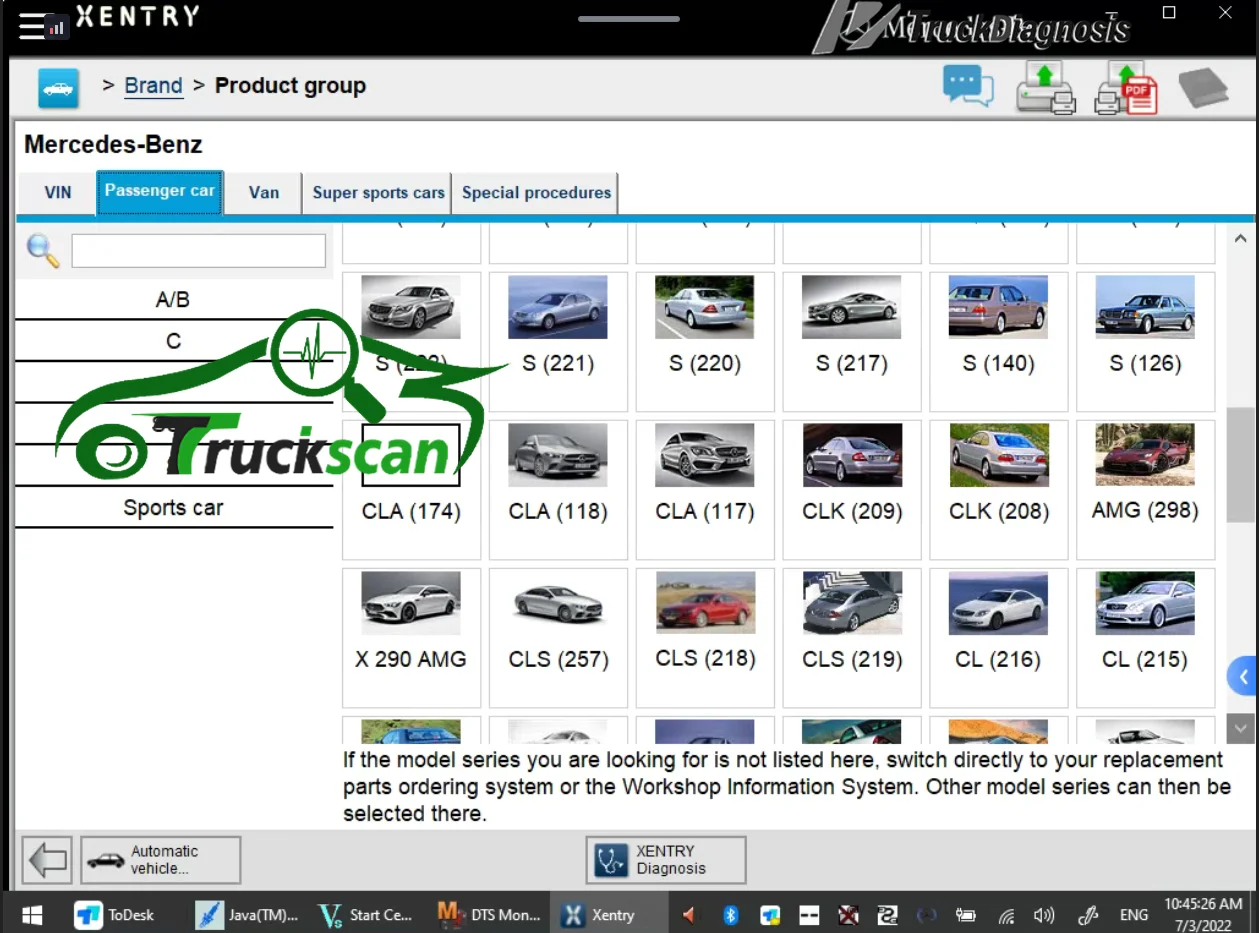This screenshot has height=933, width=1259.
Task: Open the chat feedback speech-bubble icon
Action: [967, 86]
